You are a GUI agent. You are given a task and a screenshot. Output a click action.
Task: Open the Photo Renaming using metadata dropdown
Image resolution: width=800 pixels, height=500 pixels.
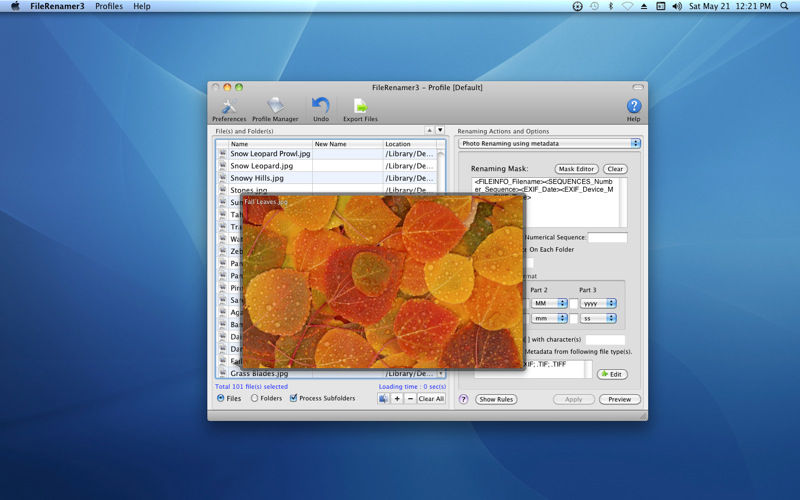click(x=549, y=143)
